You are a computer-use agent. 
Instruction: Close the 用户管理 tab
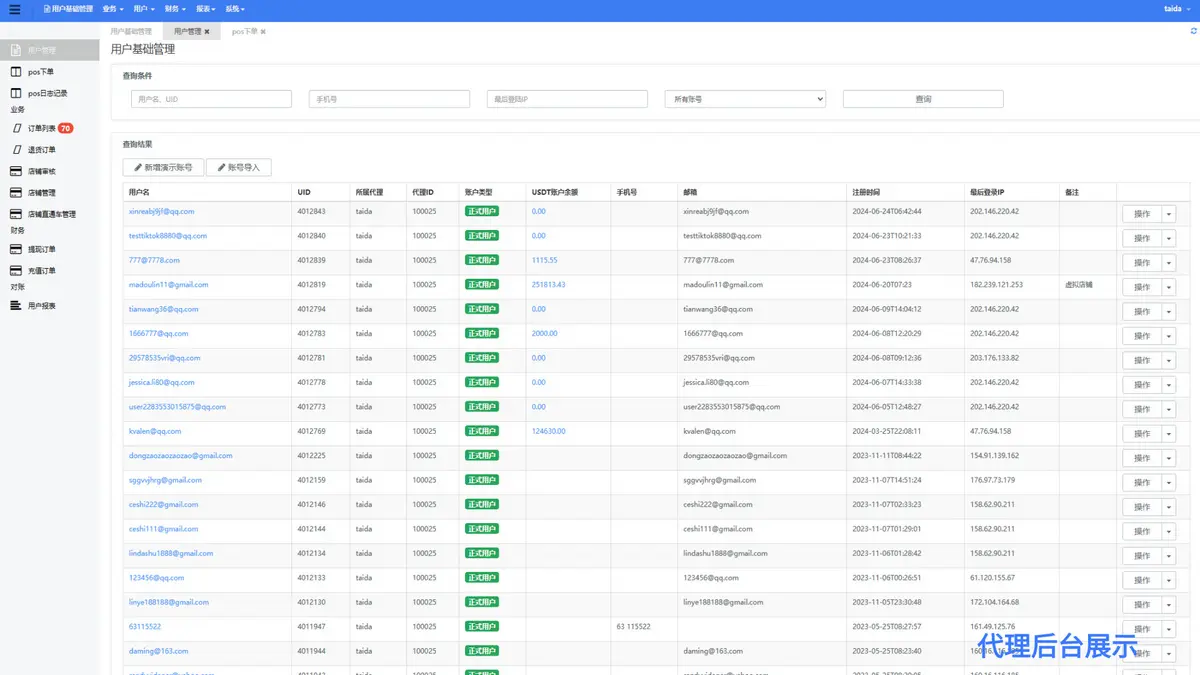[207, 32]
